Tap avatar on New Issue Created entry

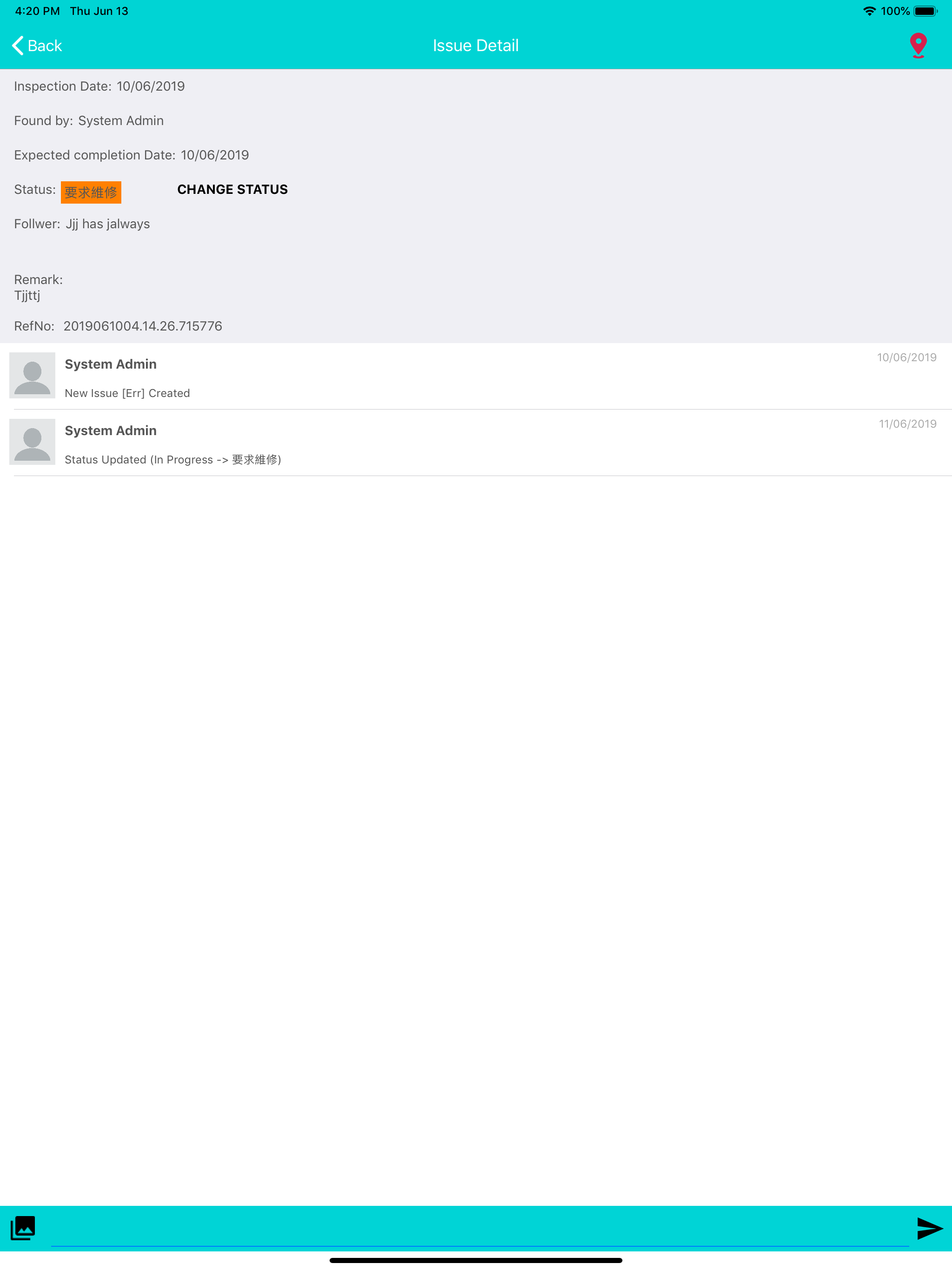pyautogui.click(x=32, y=376)
